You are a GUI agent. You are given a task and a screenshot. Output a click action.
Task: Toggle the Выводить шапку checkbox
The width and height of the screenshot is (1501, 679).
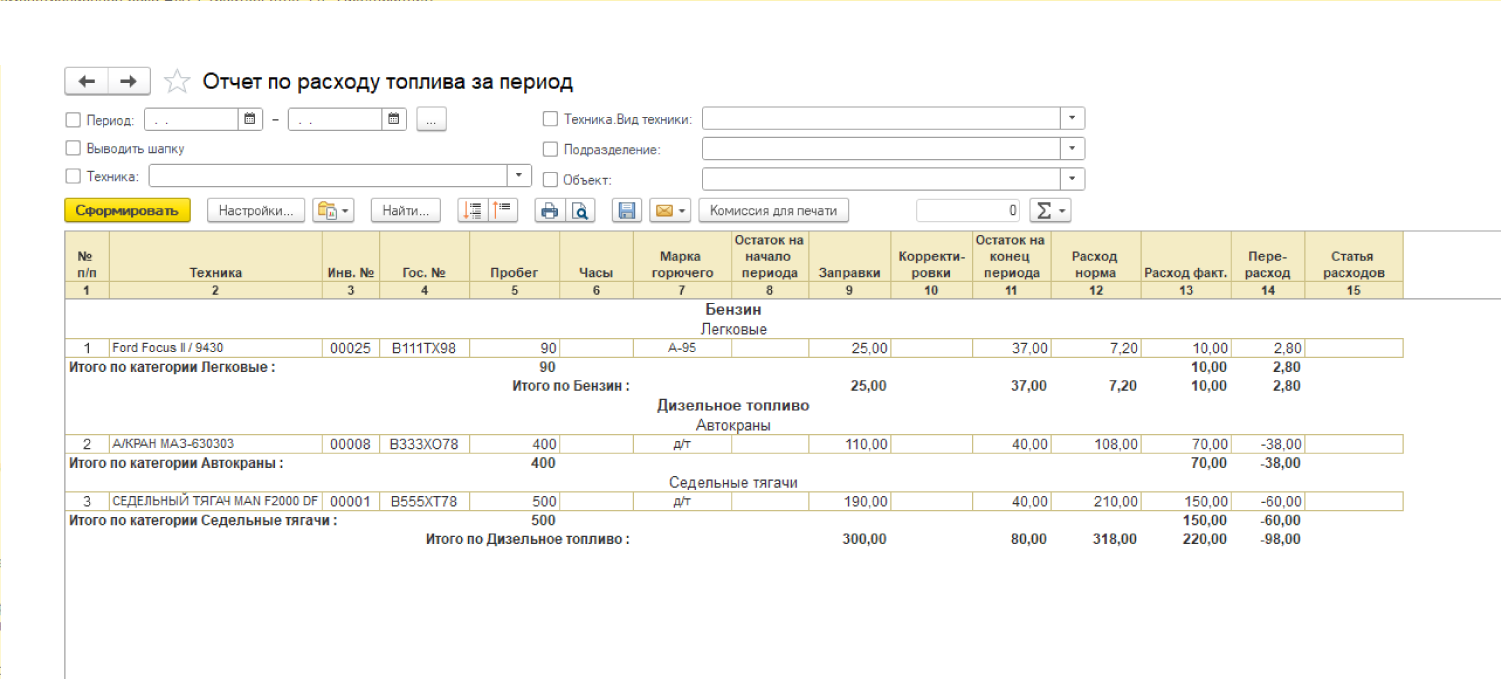[73, 148]
